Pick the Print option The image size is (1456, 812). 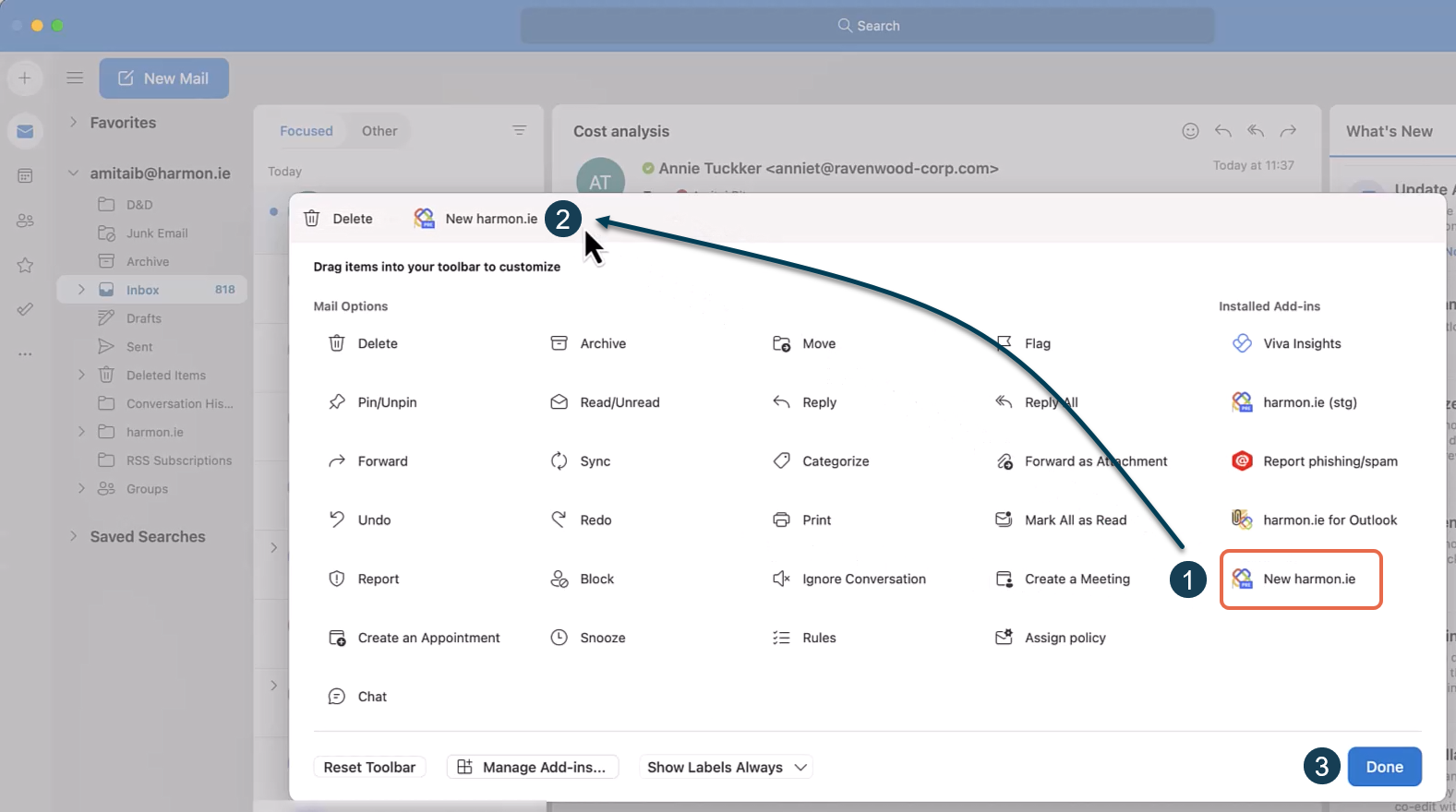coord(801,520)
